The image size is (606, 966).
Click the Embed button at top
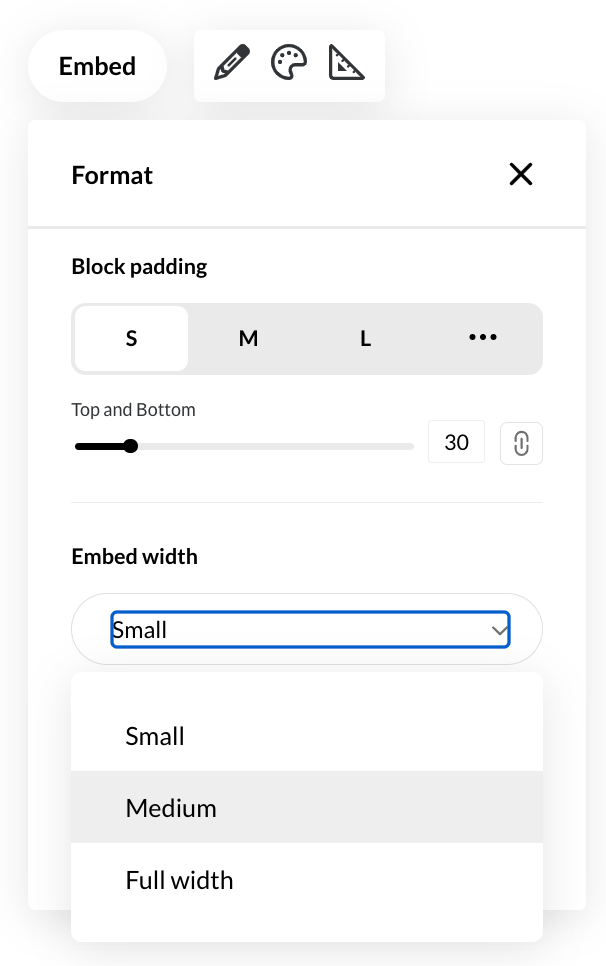[x=97, y=66]
